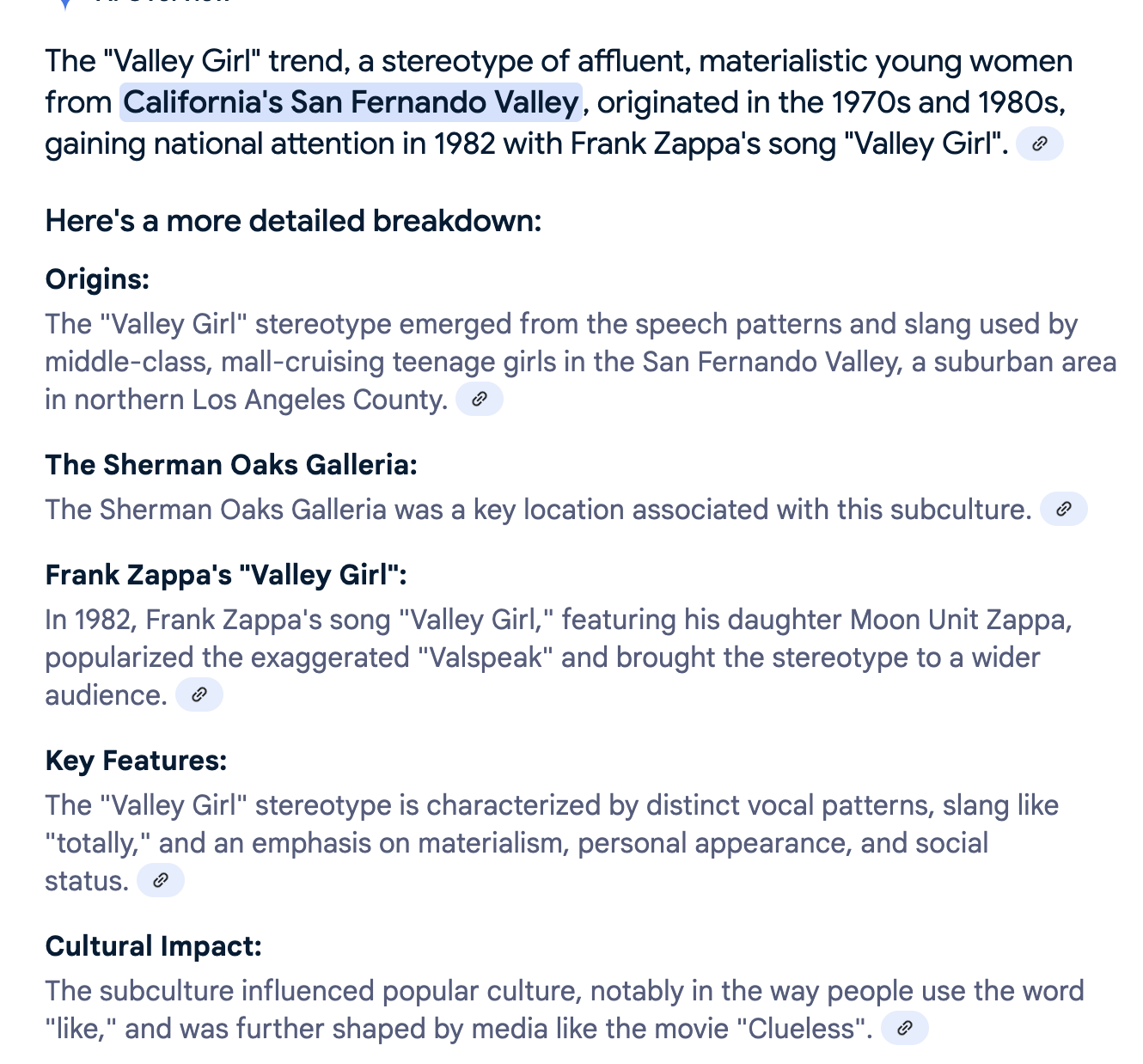
Task: Click "Moon Unit Zappa" text
Action: click(x=961, y=620)
